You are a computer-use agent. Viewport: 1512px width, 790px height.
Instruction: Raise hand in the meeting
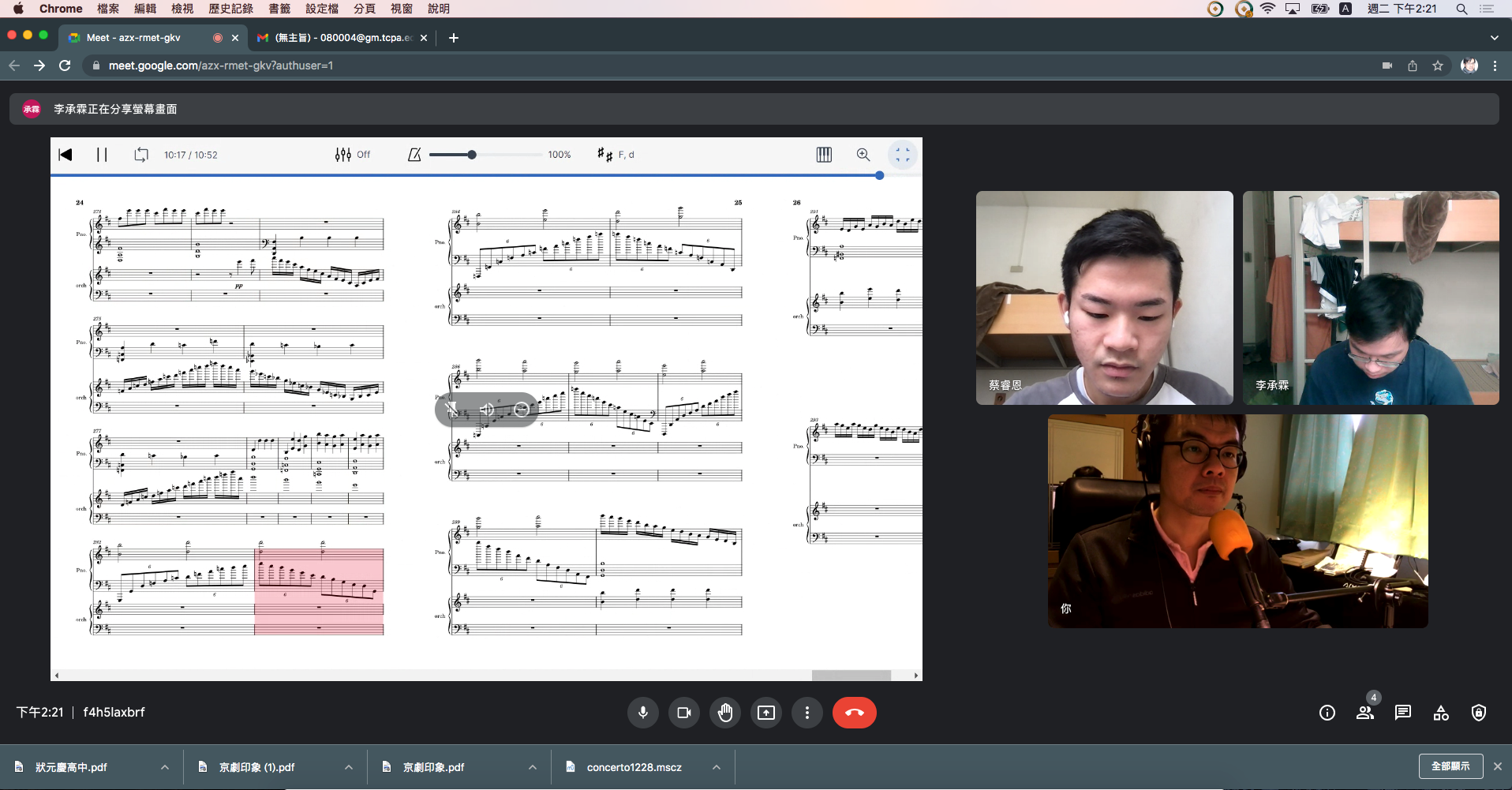[x=725, y=713]
